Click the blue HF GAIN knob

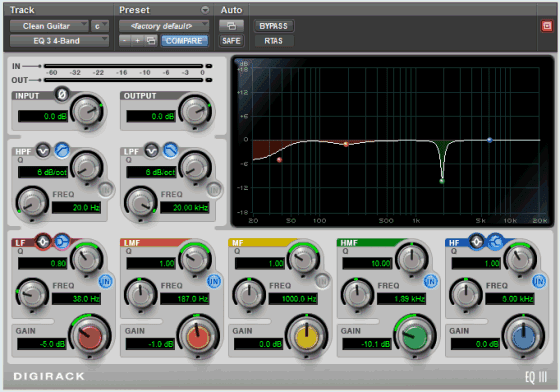click(x=523, y=336)
